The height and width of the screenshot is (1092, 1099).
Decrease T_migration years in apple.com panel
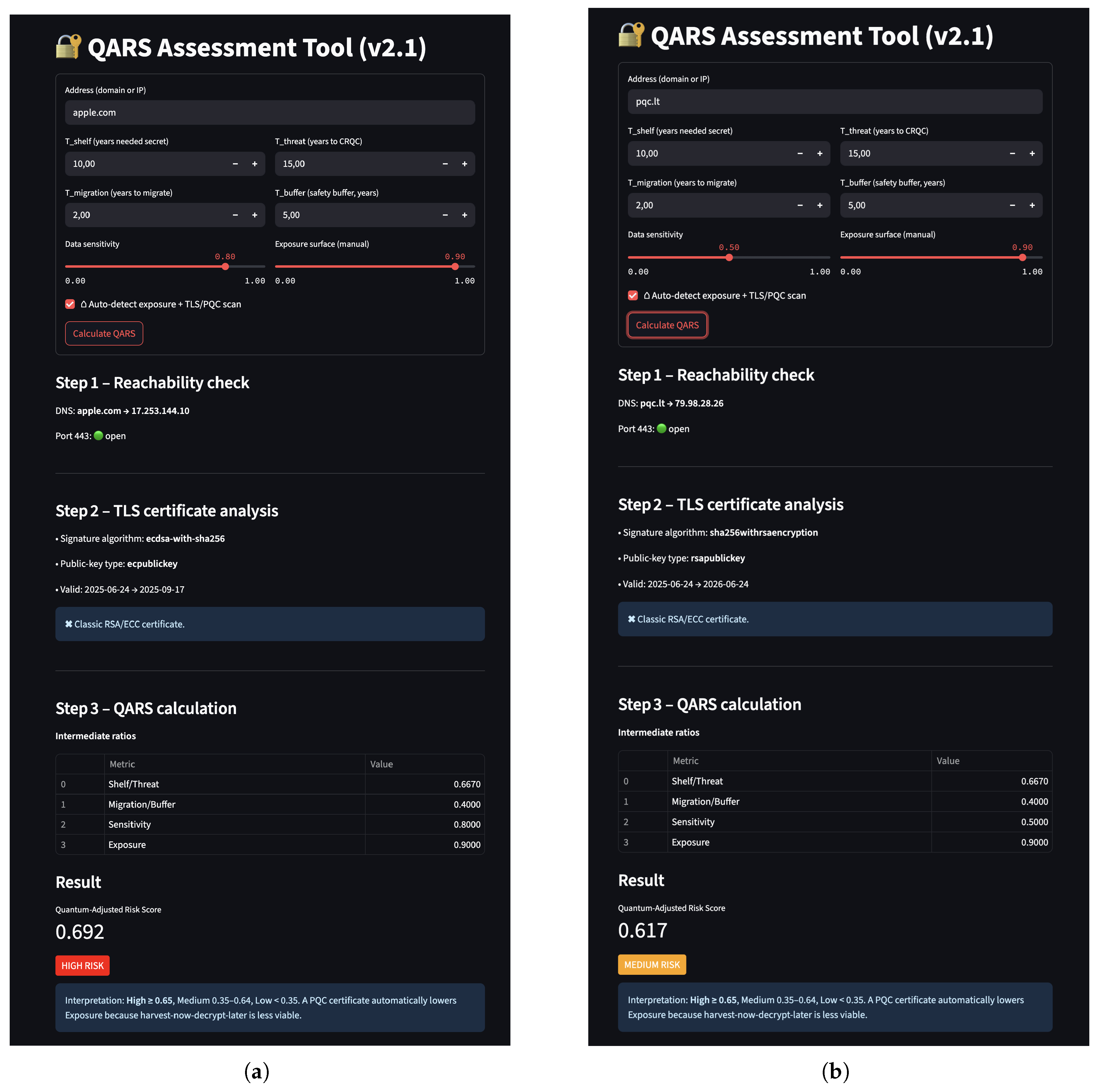click(x=235, y=215)
